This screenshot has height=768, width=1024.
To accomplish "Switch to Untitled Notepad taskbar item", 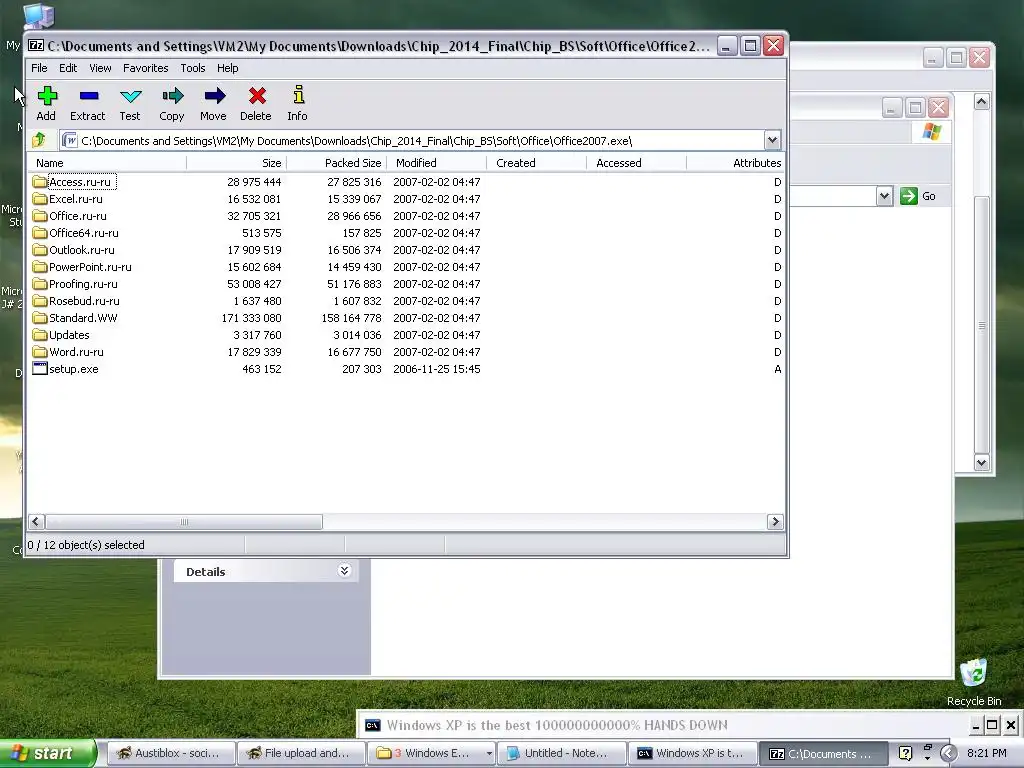I will point(560,754).
